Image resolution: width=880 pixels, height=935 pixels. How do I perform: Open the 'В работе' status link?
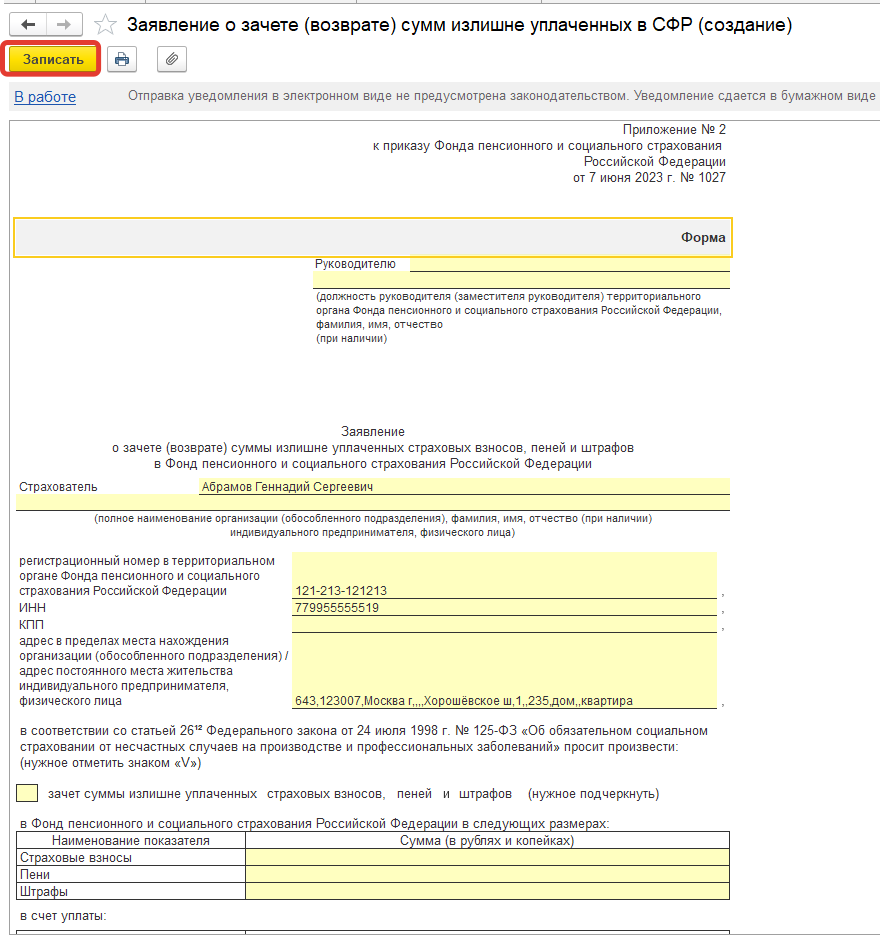pos(45,97)
